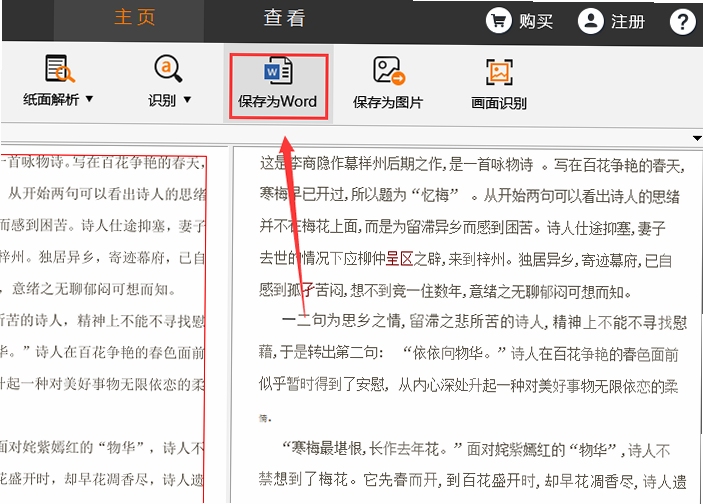Click the 注册 register button
703x504 pixels.
click(612, 21)
